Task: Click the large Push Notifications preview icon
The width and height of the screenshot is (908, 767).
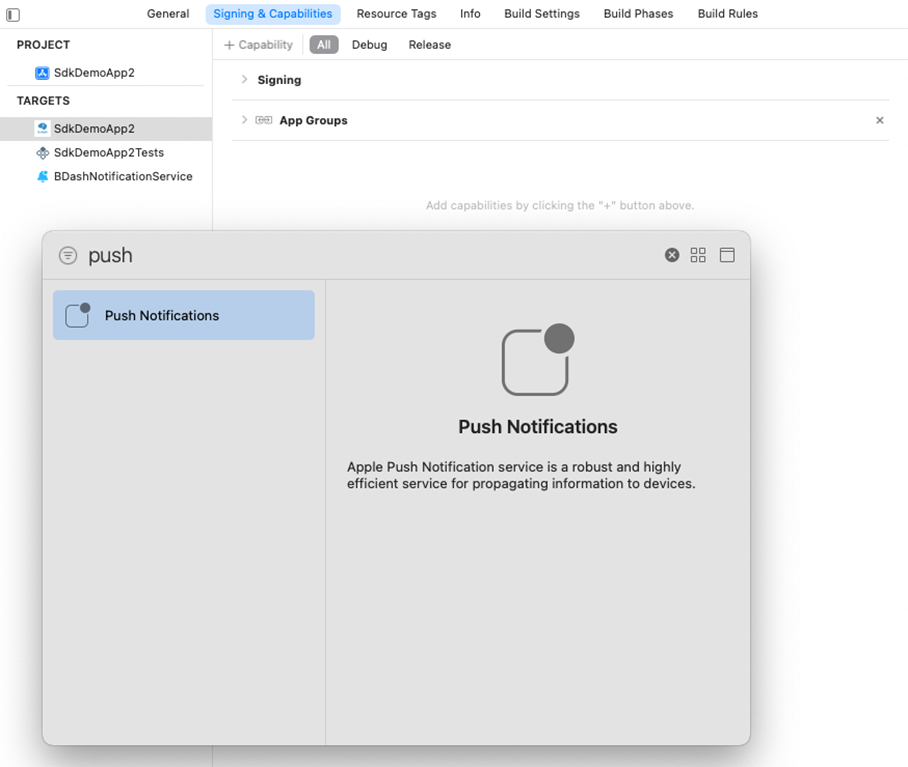Action: [538, 360]
